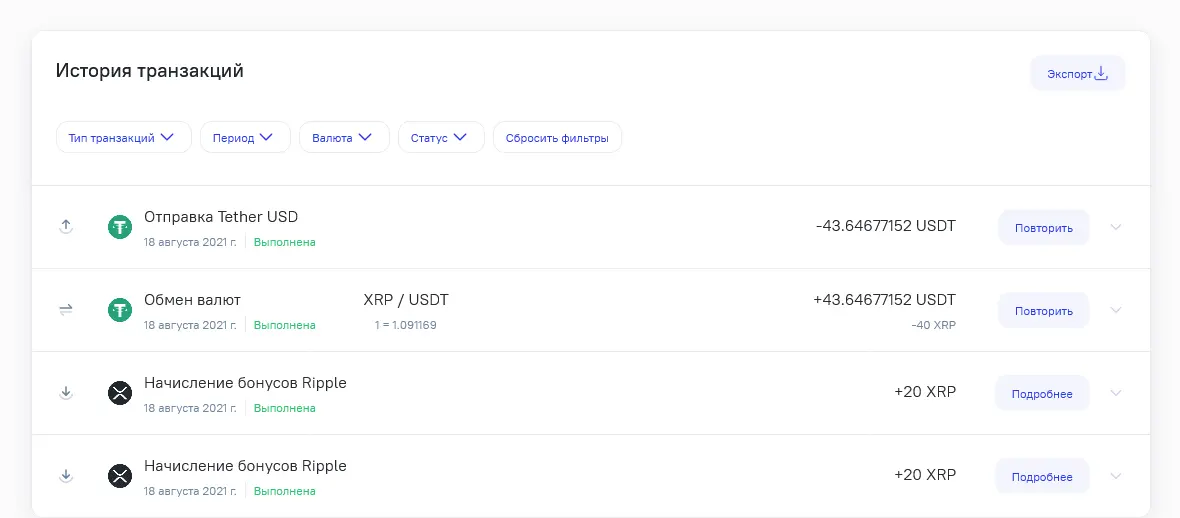This screenshot has width=1180, height=518.
Task: Click the download arrow icon in the last Начисление бонусов Ripple row
Action: [x=65, y=475]
